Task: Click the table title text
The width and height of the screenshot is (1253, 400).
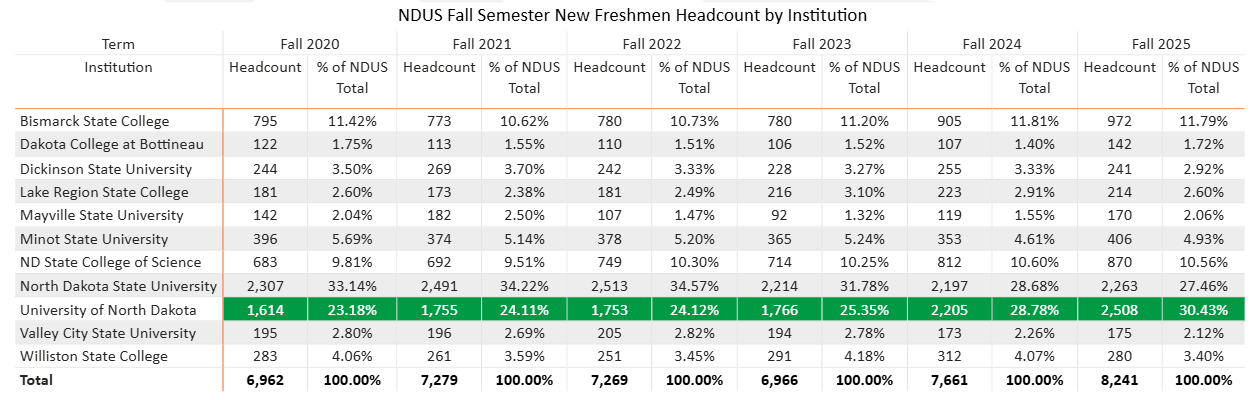Action: 631,16
